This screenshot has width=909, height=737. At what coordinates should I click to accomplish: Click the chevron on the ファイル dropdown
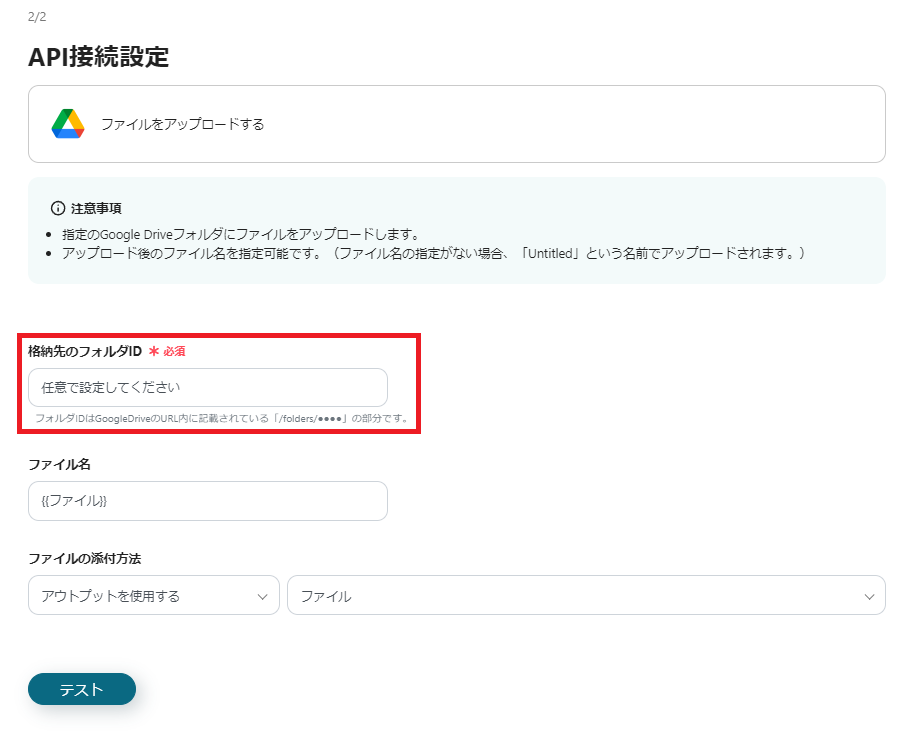point(869,595)
